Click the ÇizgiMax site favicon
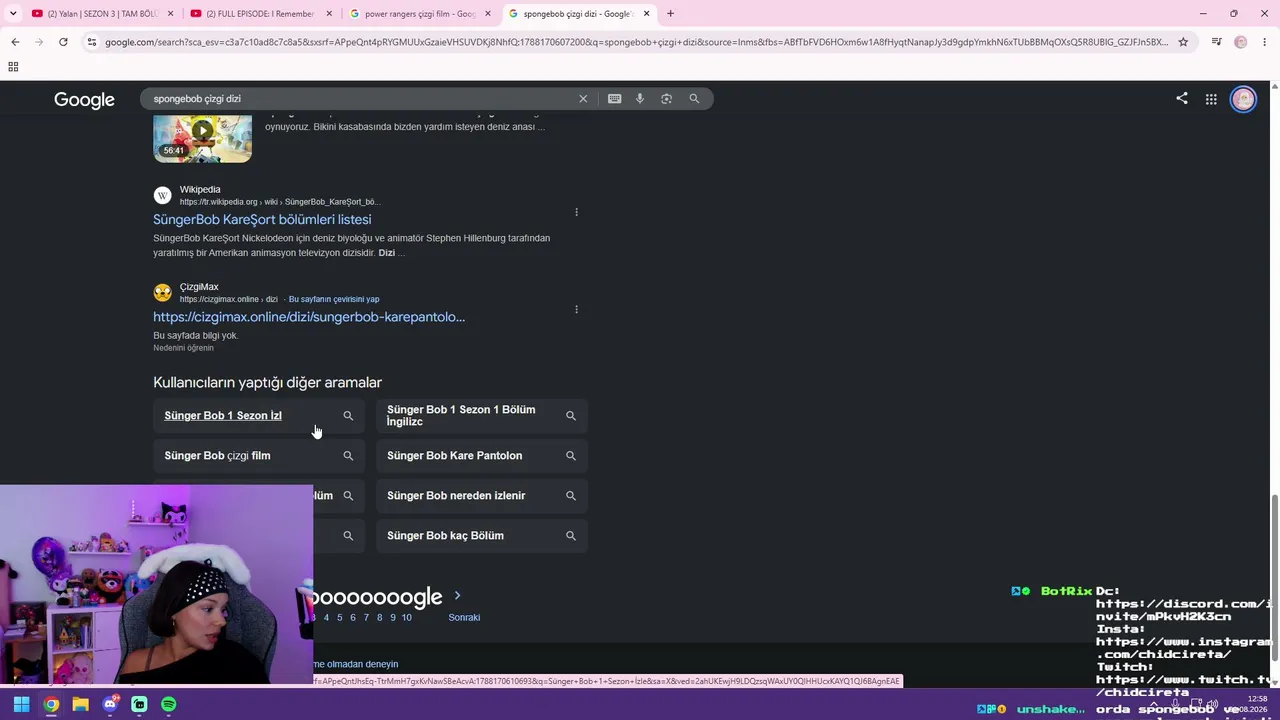This screenshot has height=720, width=1280. tap(162, 292)
